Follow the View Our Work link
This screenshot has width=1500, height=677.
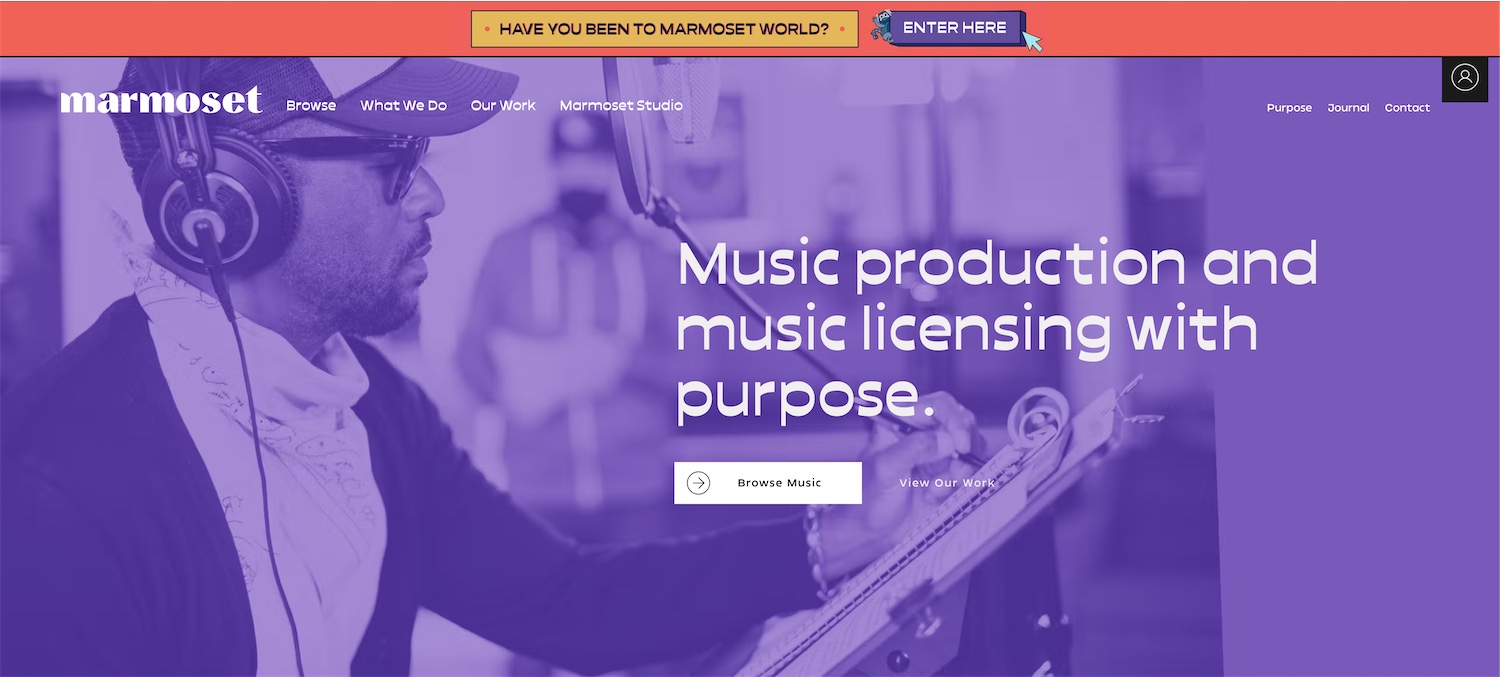coord(947,483)
